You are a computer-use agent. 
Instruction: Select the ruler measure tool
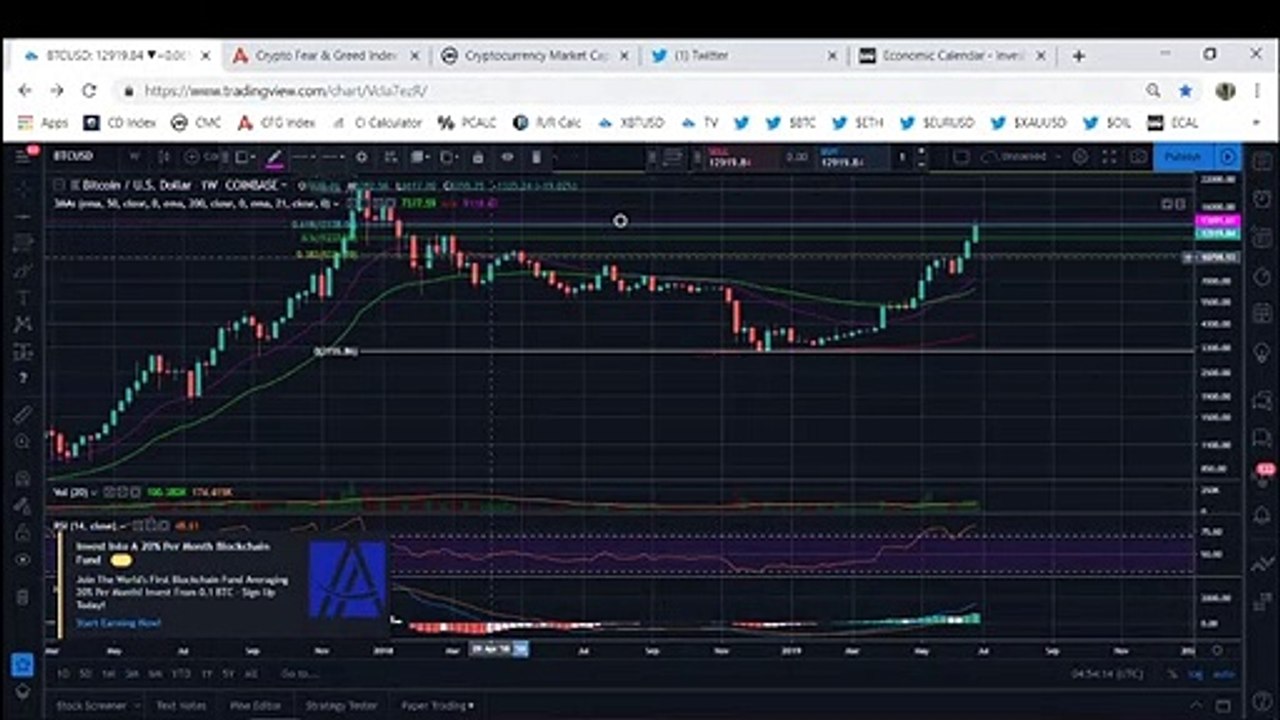click(x=22, y=413)
